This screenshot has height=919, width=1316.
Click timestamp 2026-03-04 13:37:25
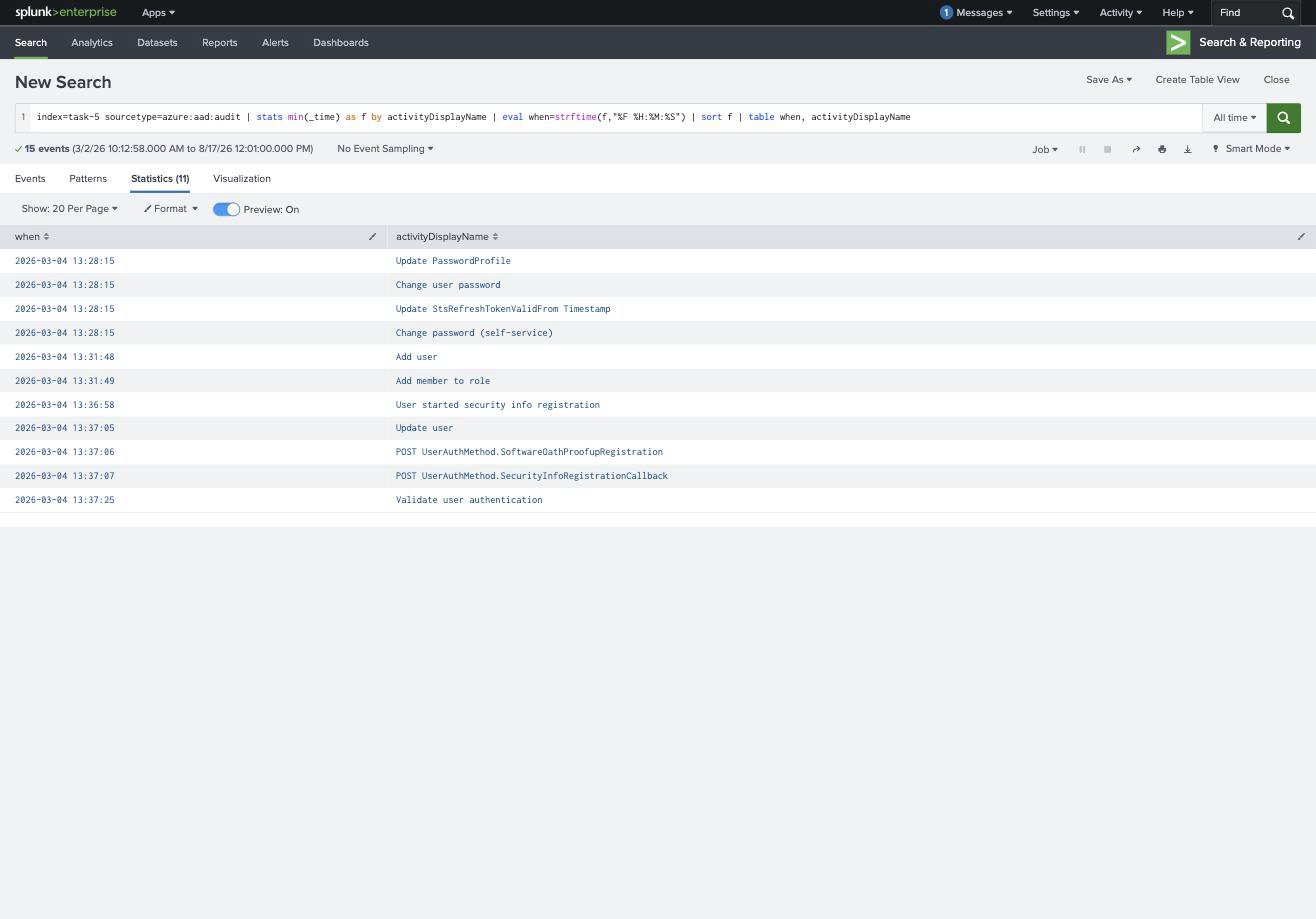(65, 500)
